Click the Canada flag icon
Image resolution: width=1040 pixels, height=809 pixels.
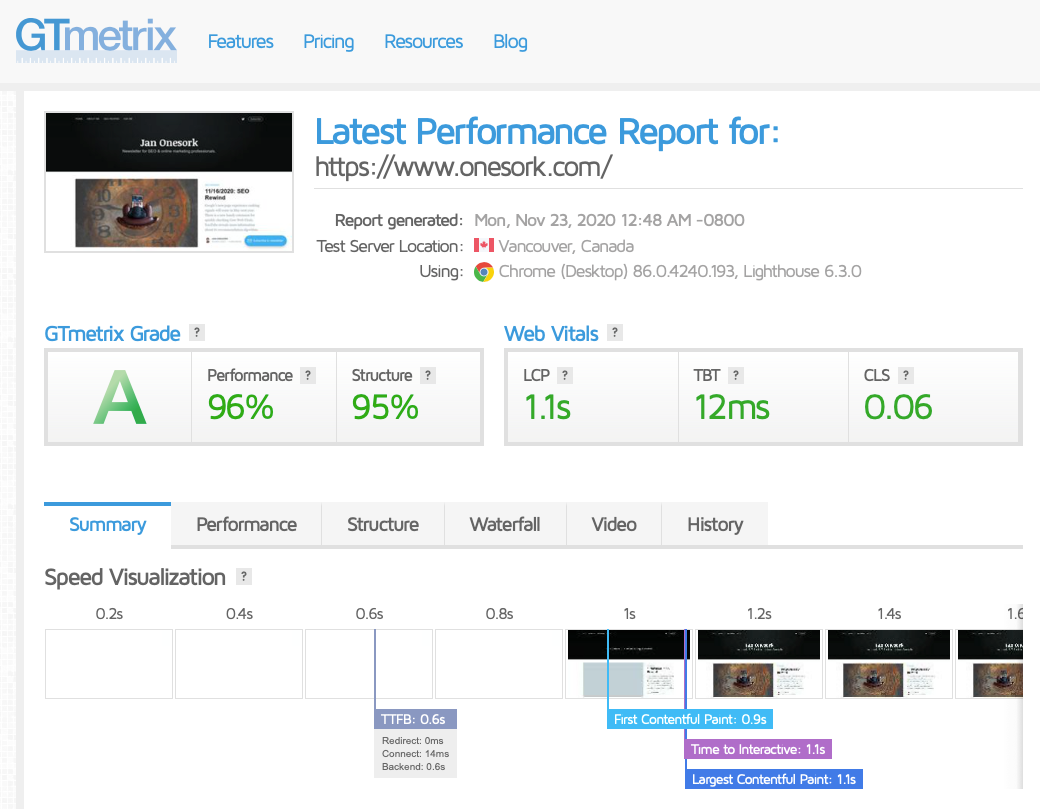[x=484, y=245]
